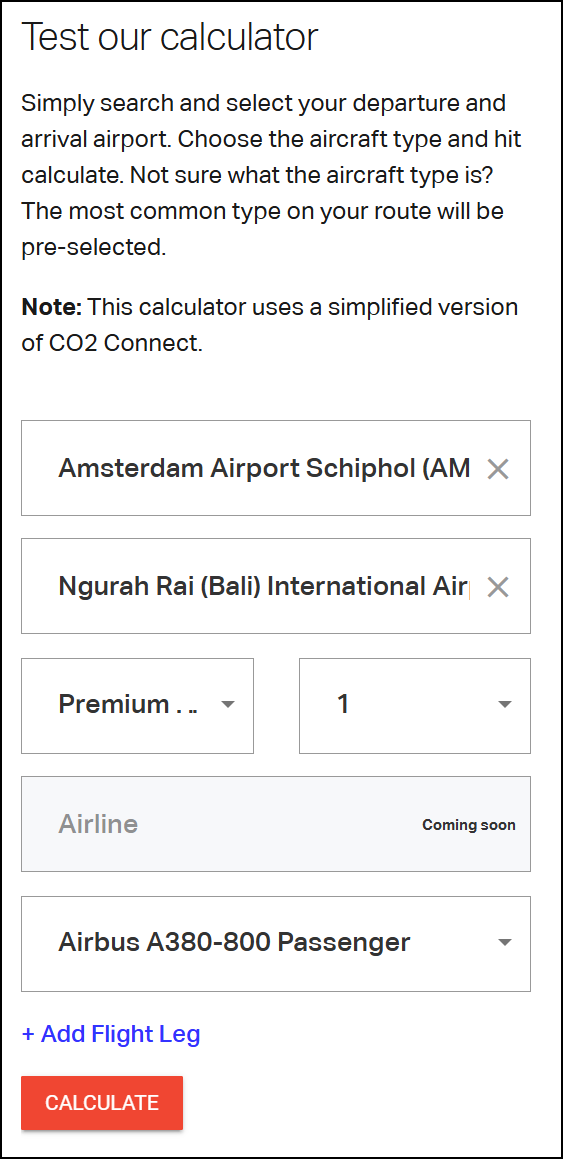563x1159 pixels.
Task: Click the Airline placeholder text
Action: [x=98, y=823]
